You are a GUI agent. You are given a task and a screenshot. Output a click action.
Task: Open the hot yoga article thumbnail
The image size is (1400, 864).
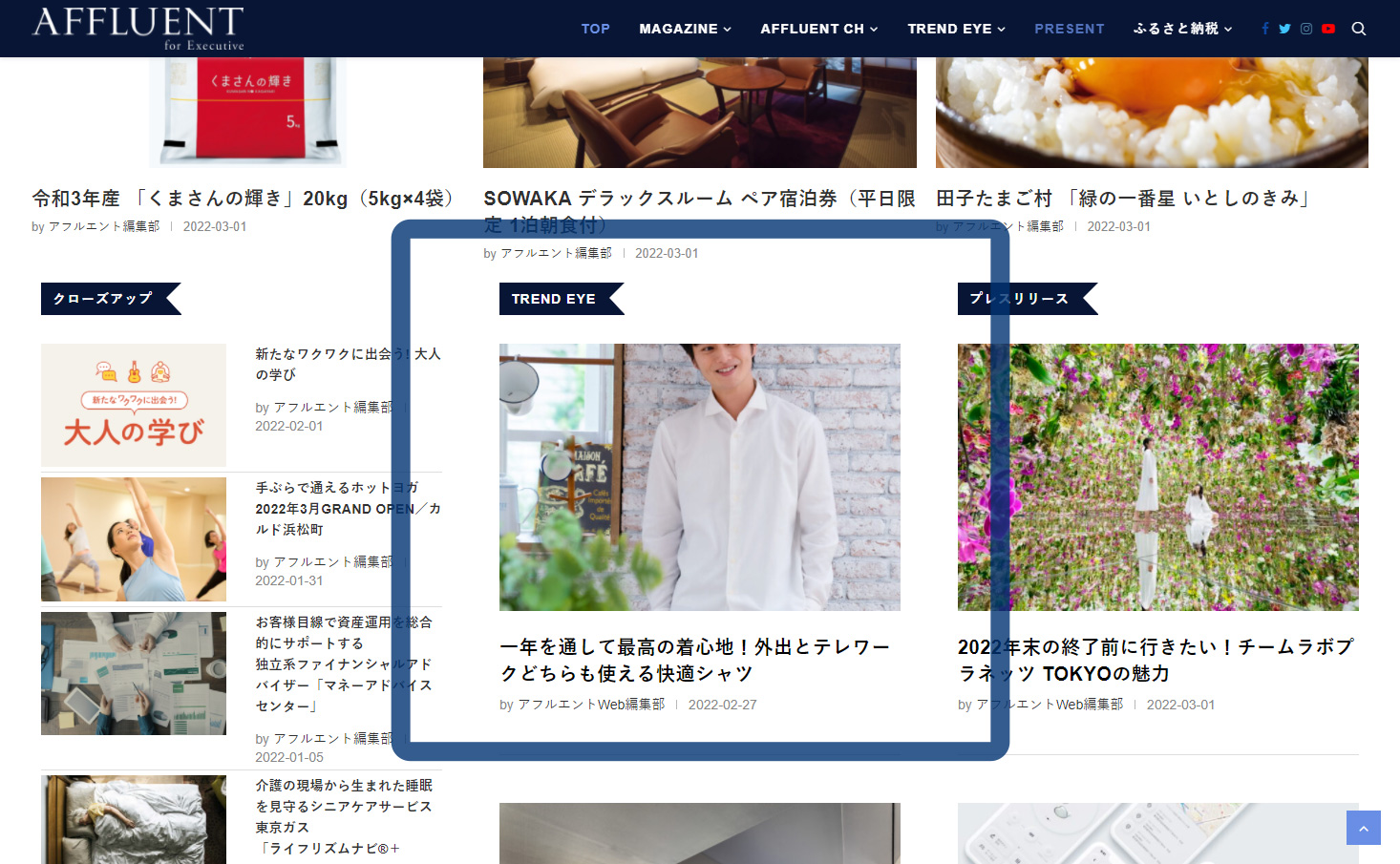tap(134, 539)
